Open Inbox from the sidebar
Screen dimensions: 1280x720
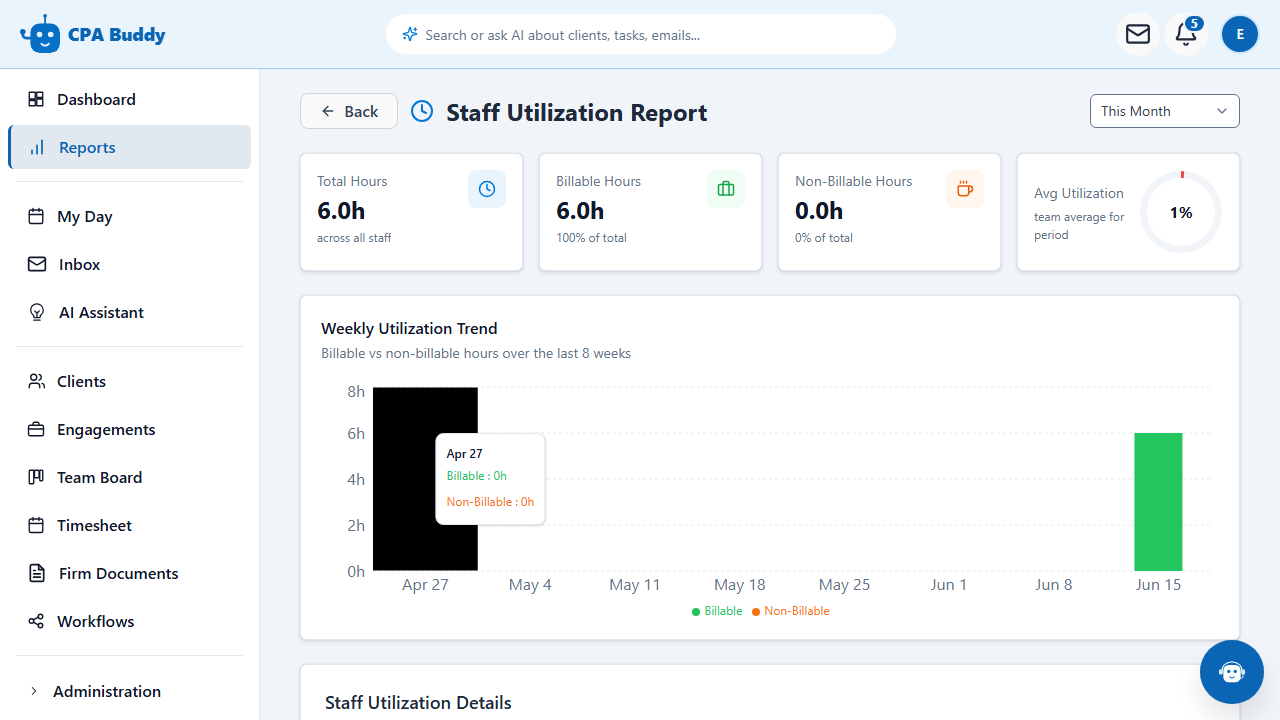tap(129, 264)
